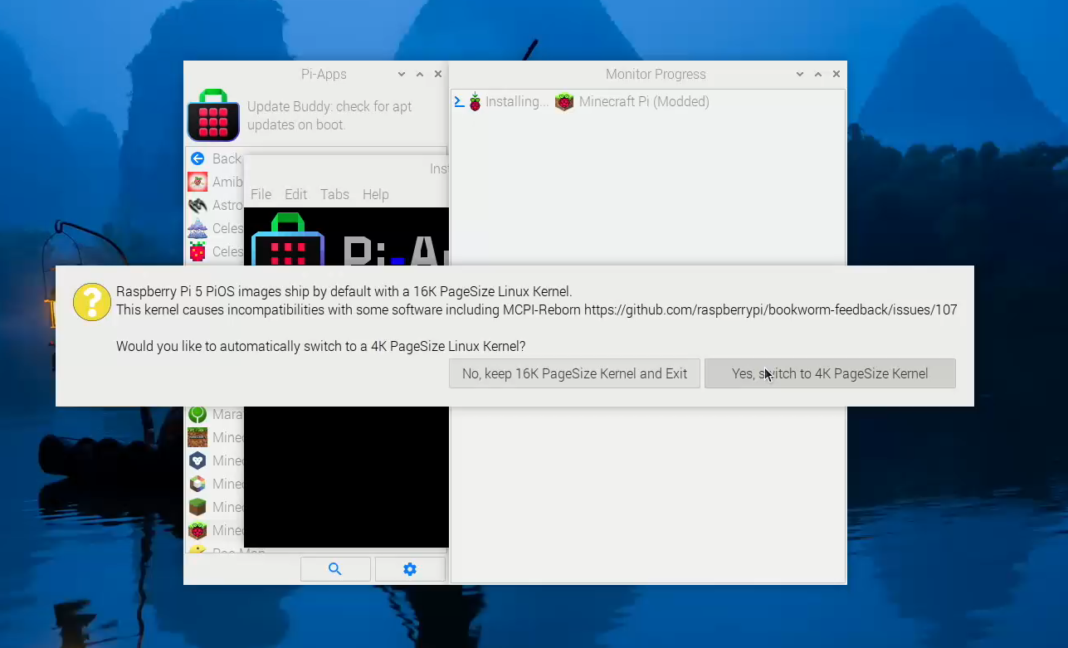This screenshot has width=1068, height=648.
Task: Expand the Pi-Apps window using the up chevron
Action: click(x=419, y=73)
